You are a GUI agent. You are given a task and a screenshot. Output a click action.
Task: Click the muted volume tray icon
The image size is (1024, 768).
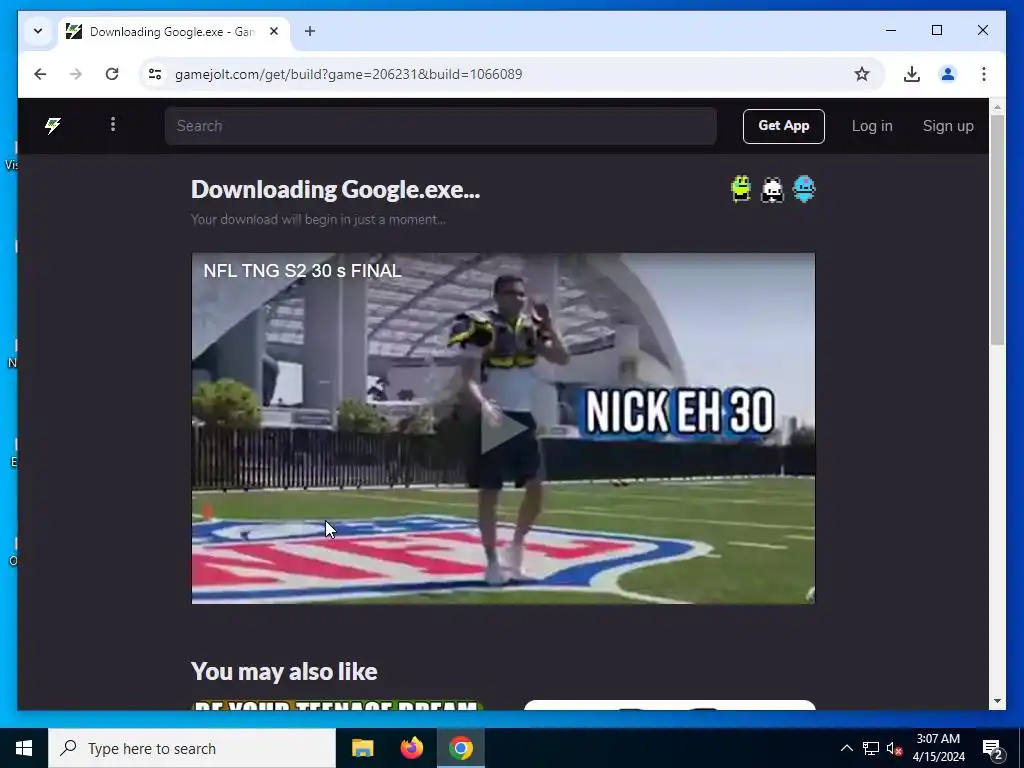(894, 748)
